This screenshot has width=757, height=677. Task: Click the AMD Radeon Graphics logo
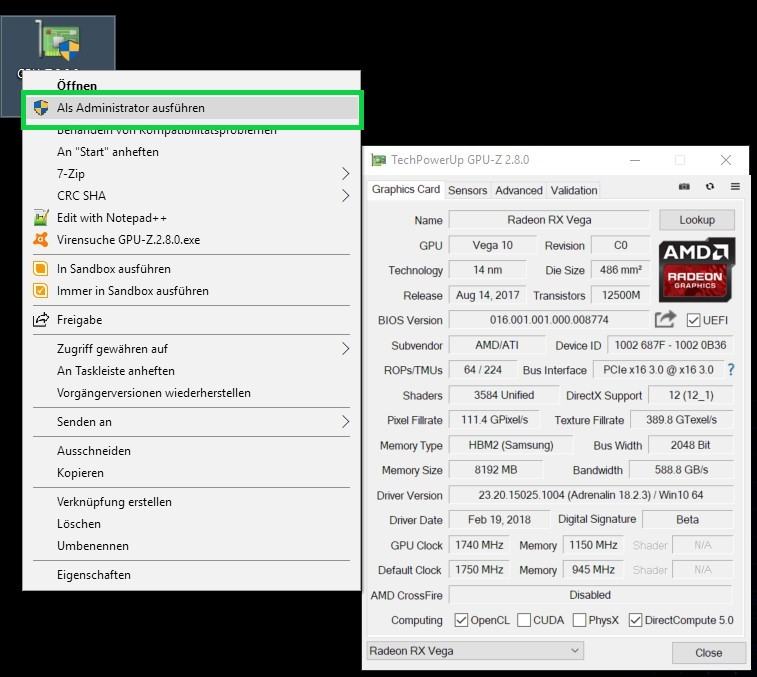[x=697, y=269]
